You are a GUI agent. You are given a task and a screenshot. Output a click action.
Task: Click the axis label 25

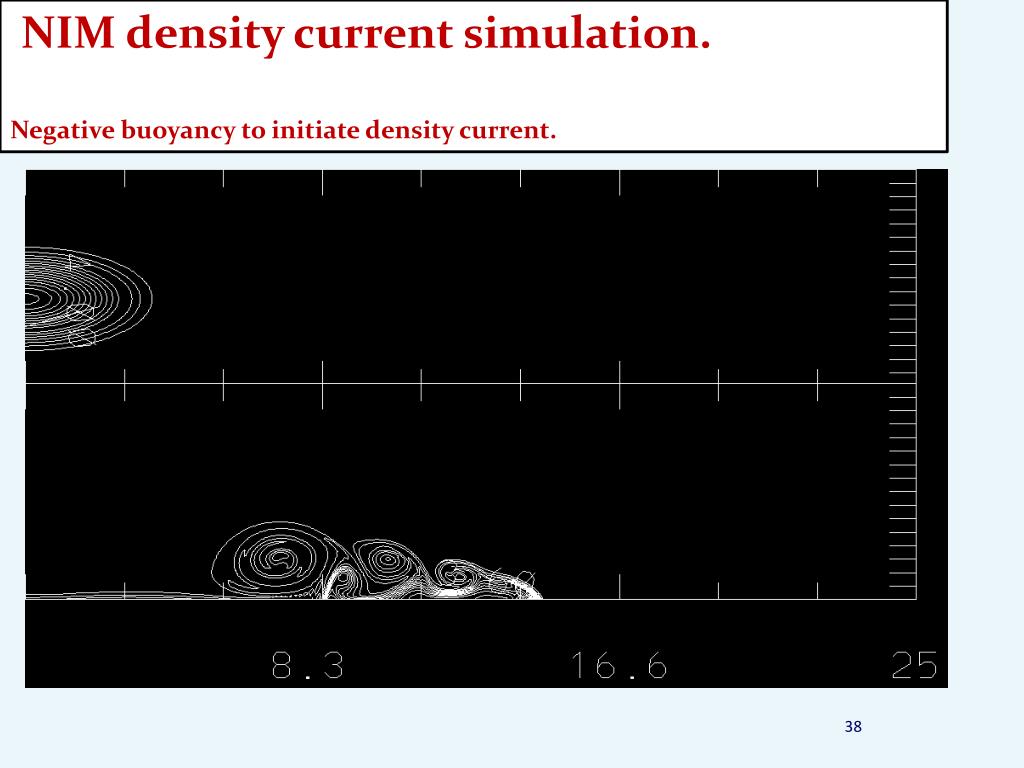pos(914,665)
